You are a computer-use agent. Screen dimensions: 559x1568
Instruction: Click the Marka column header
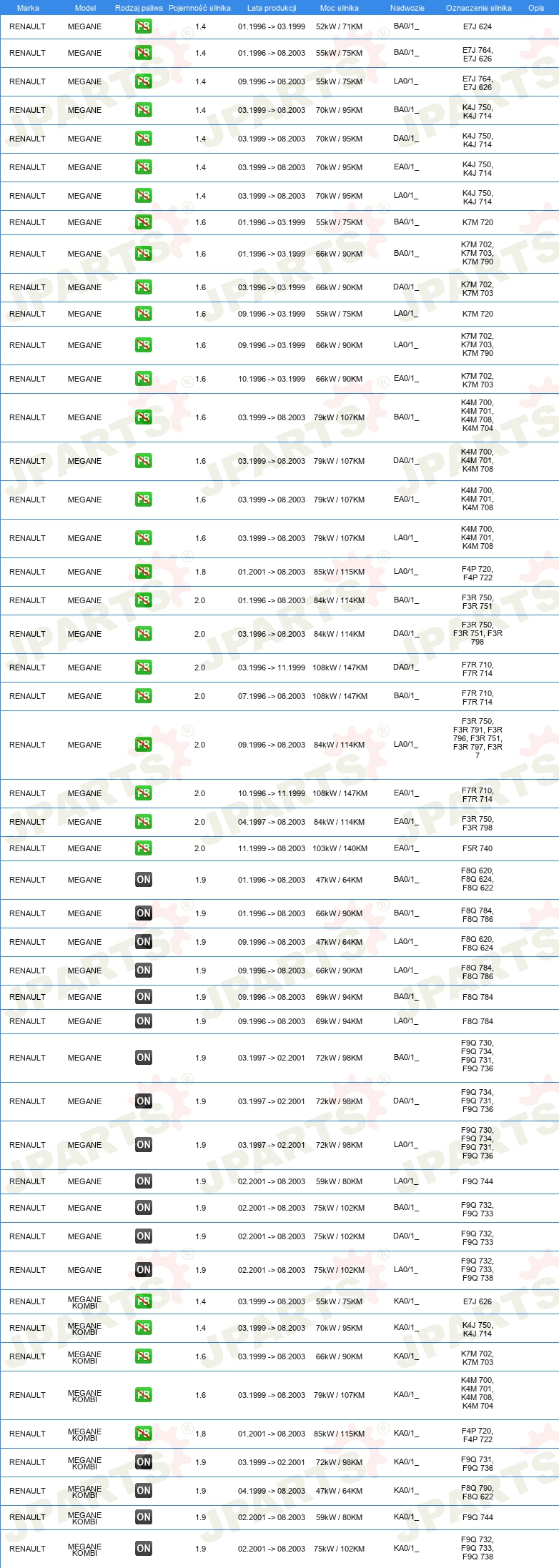[x=28, y=8]
